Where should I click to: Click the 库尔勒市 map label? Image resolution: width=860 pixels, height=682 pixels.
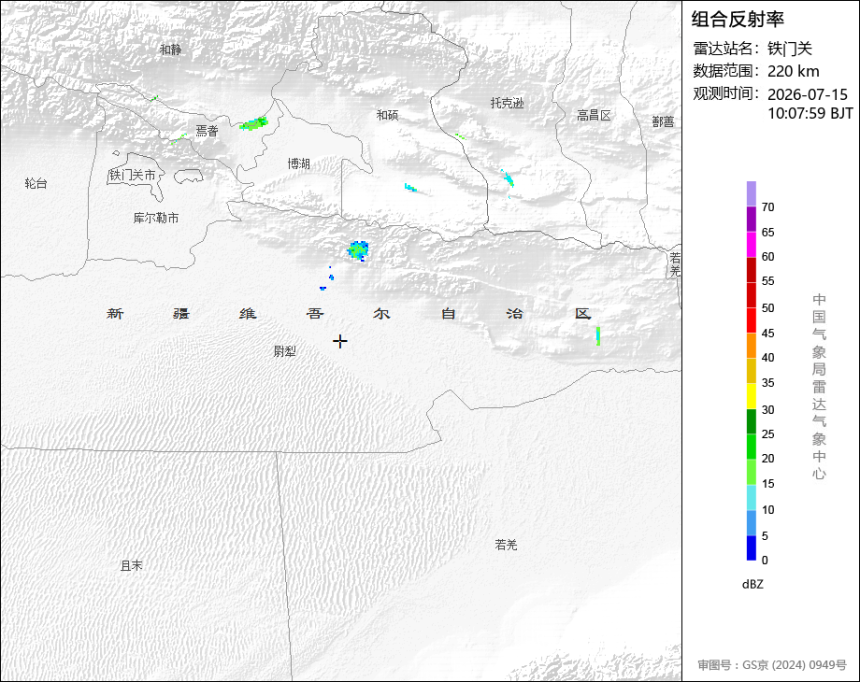click(156, 218)
